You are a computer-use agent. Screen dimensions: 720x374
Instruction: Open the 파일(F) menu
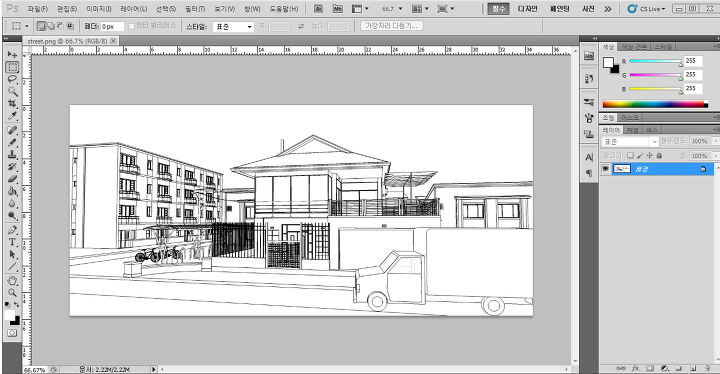[37, 9]
